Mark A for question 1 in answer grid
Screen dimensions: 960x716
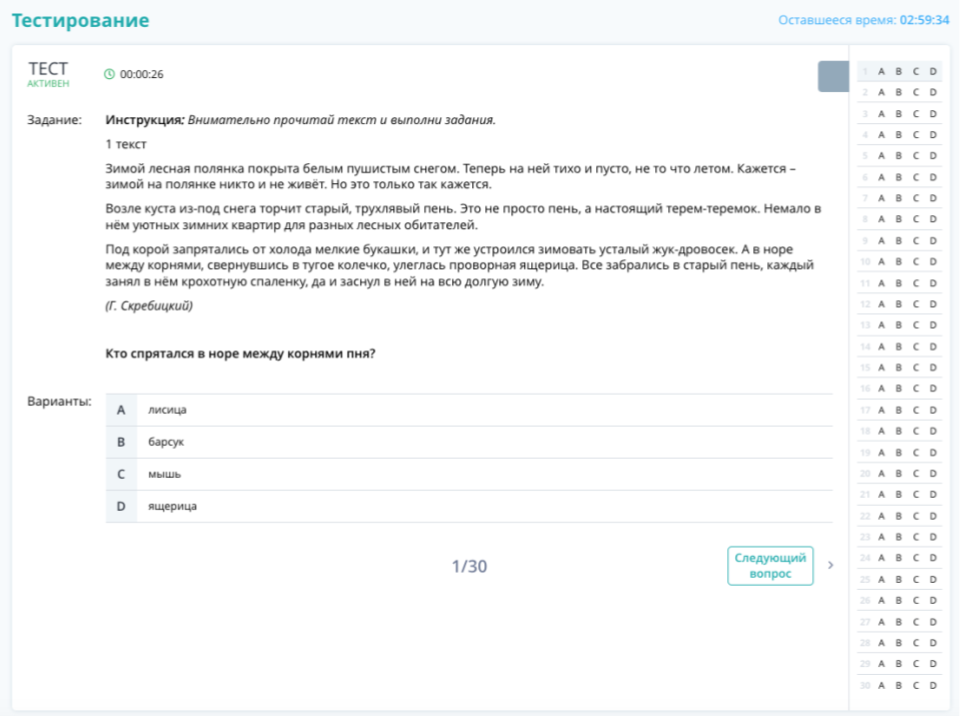pos(882,71)
